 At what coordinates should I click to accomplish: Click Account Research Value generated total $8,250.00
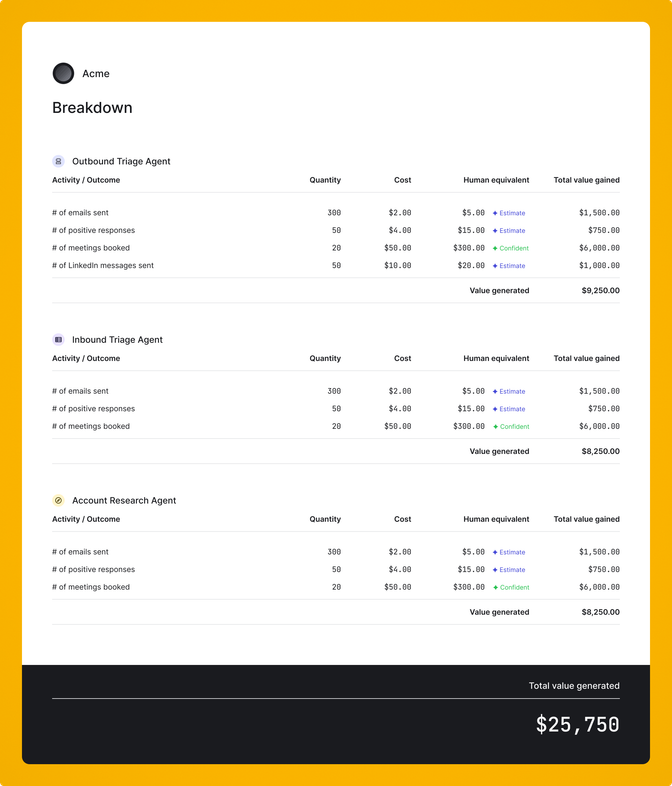[600, 612]
